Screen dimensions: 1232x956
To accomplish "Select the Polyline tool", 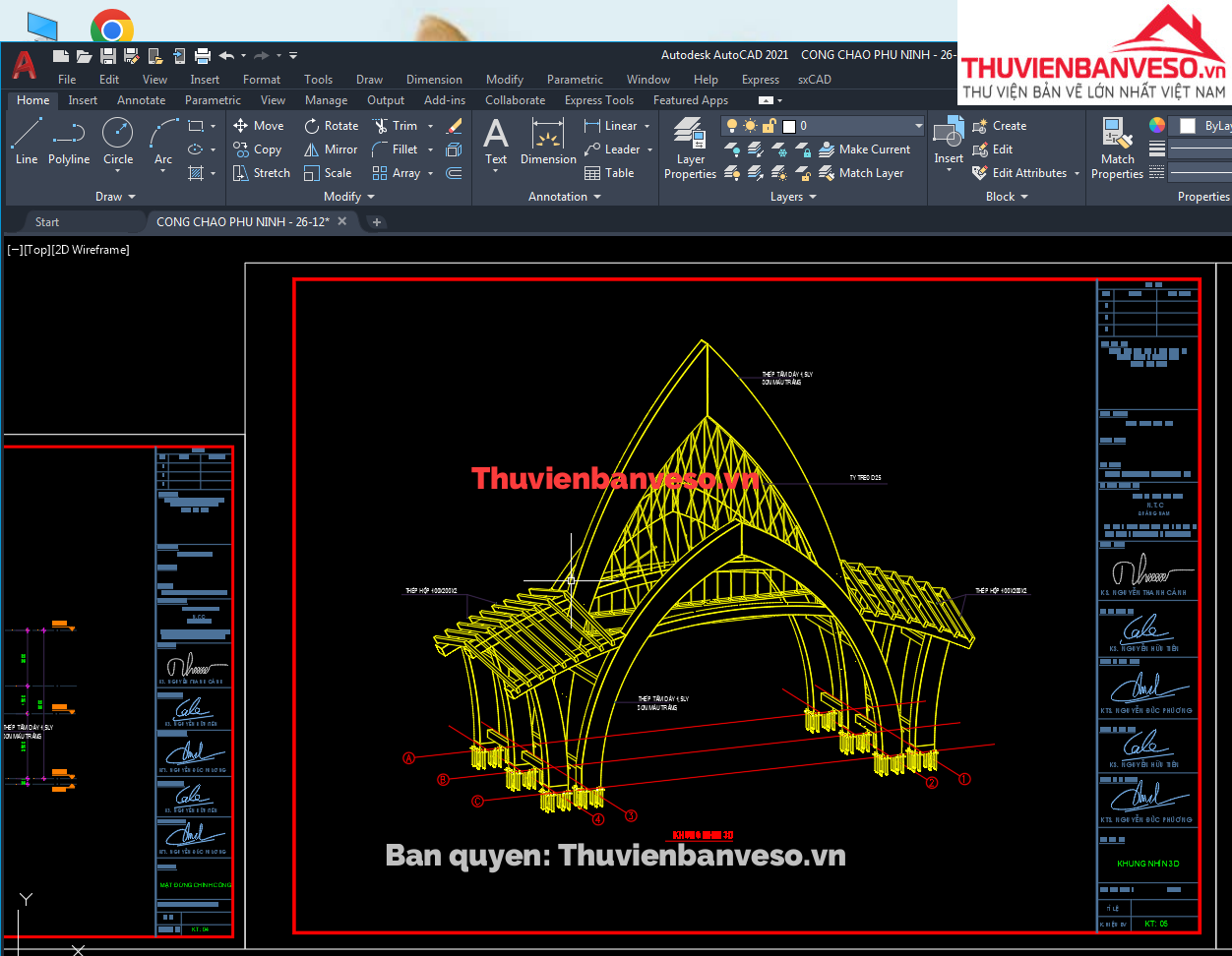I will pyautogui.click(x=69, y=140).
